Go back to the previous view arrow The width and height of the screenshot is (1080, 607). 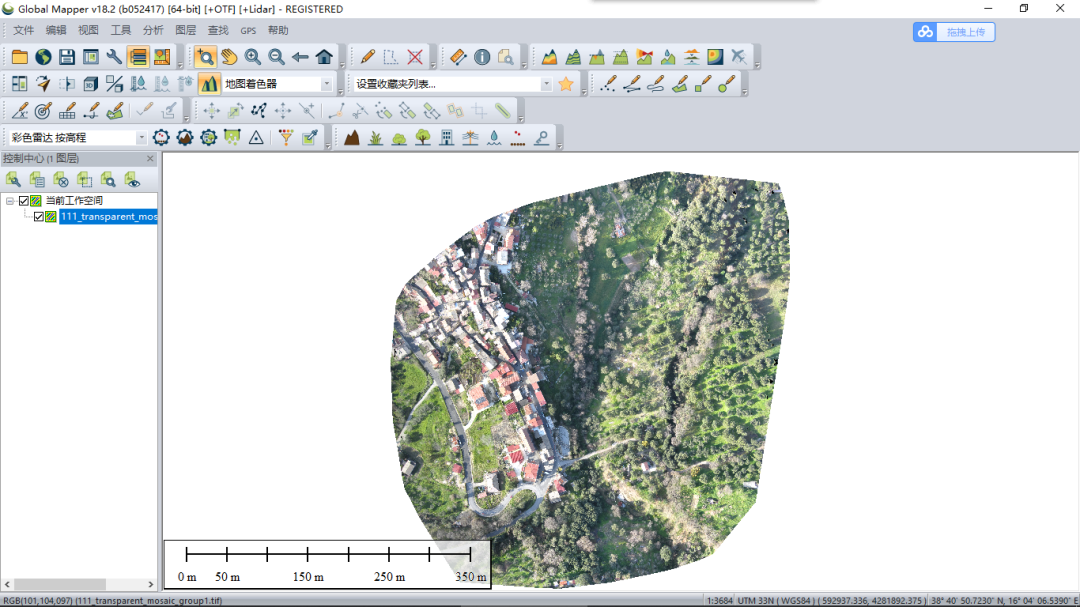tap(300, 57)
